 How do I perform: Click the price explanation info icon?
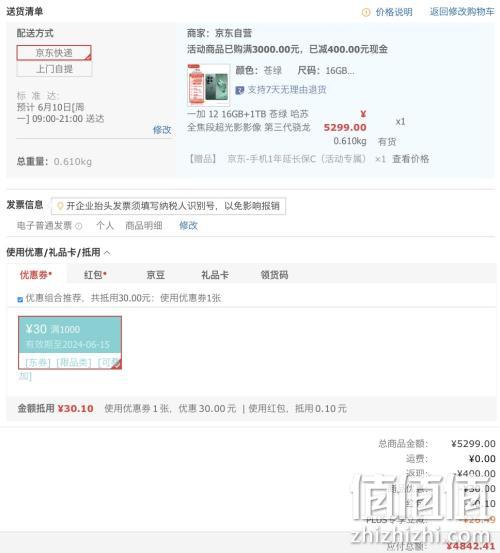coord(366,12)
